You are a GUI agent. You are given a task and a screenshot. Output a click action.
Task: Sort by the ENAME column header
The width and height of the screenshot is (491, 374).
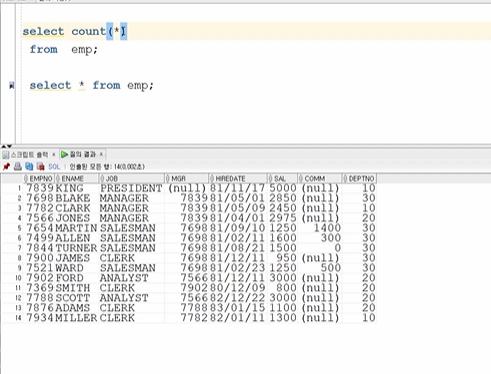(76, 178)
